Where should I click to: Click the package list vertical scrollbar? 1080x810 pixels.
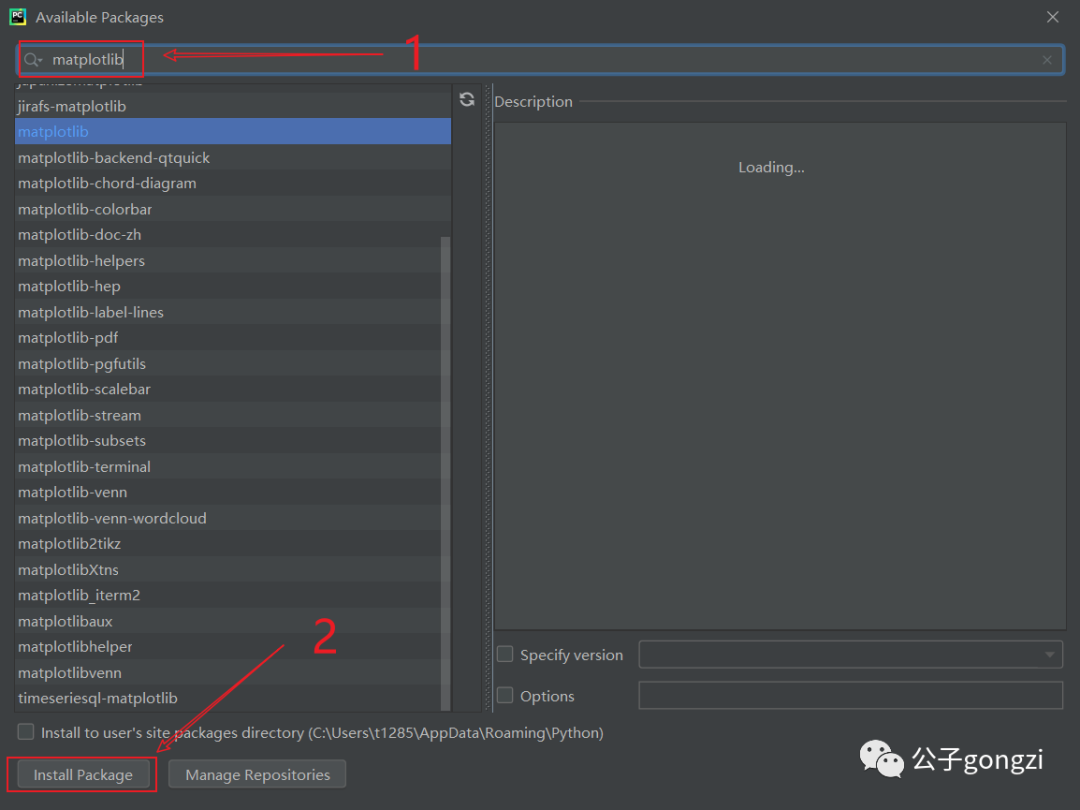tap(445, 473)
